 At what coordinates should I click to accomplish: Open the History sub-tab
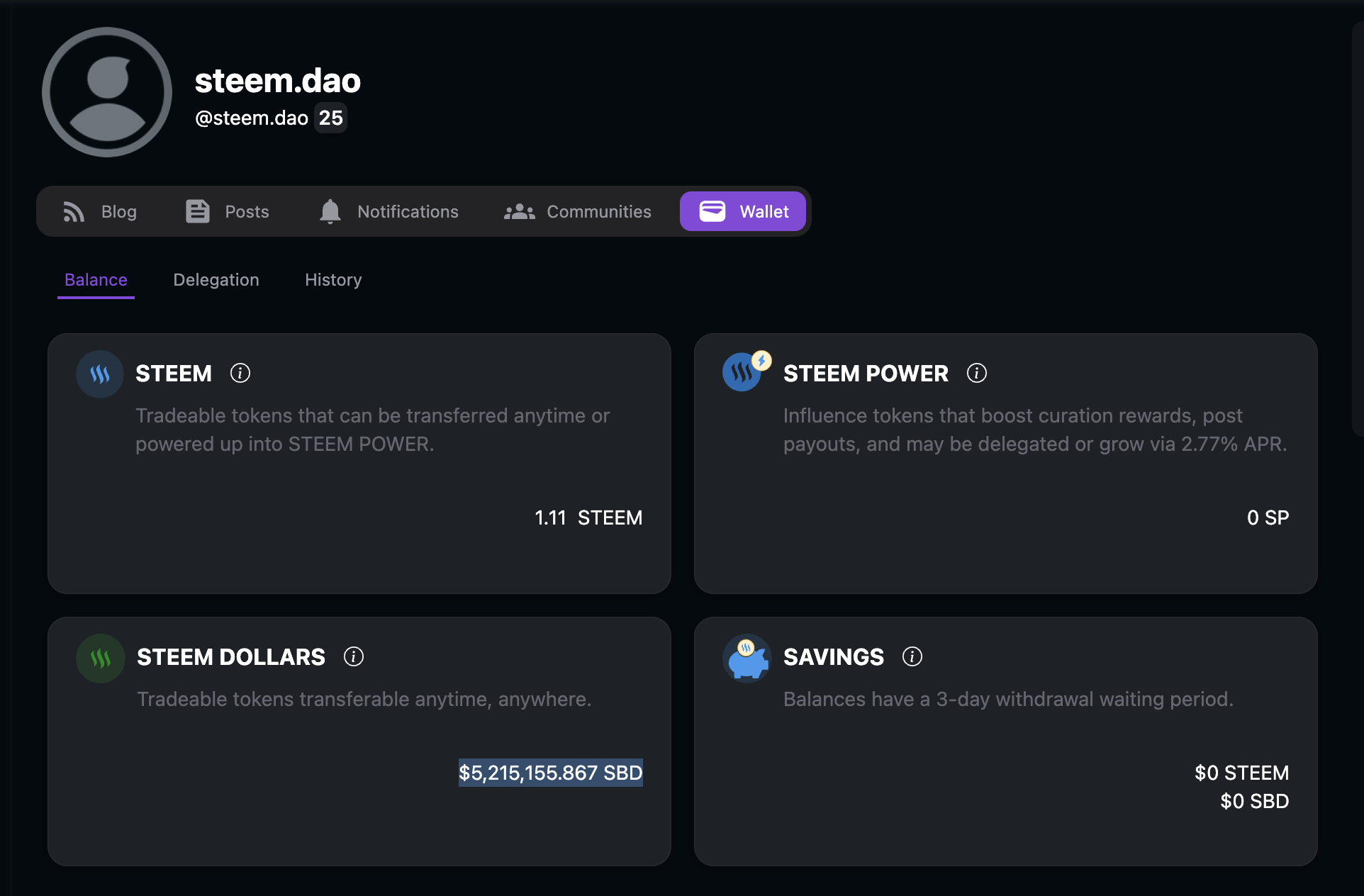click(x=333, y=280)
